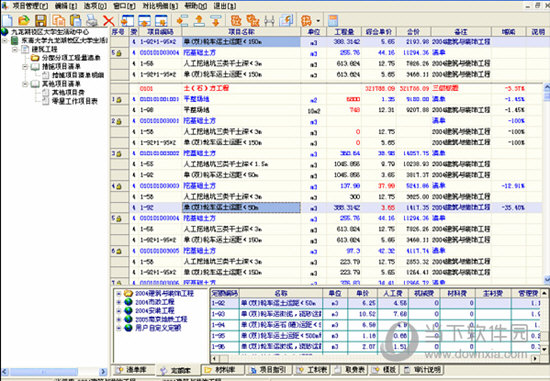Expand the 2004安装工程 quota node
The width and height of the screenshot is (550, 381).
point(119,310)
